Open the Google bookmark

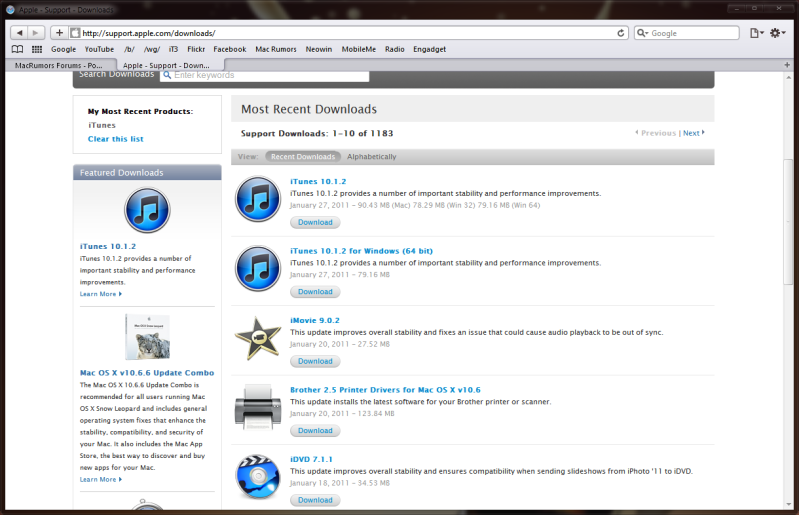pos(63,49)
